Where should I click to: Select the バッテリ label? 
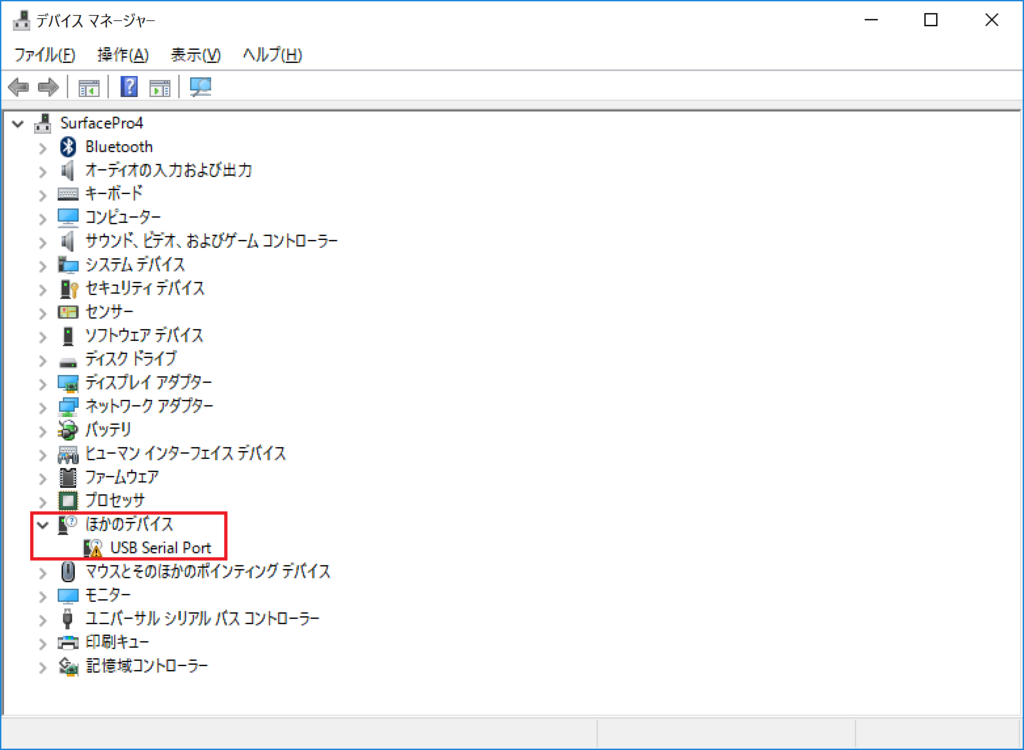108,430
